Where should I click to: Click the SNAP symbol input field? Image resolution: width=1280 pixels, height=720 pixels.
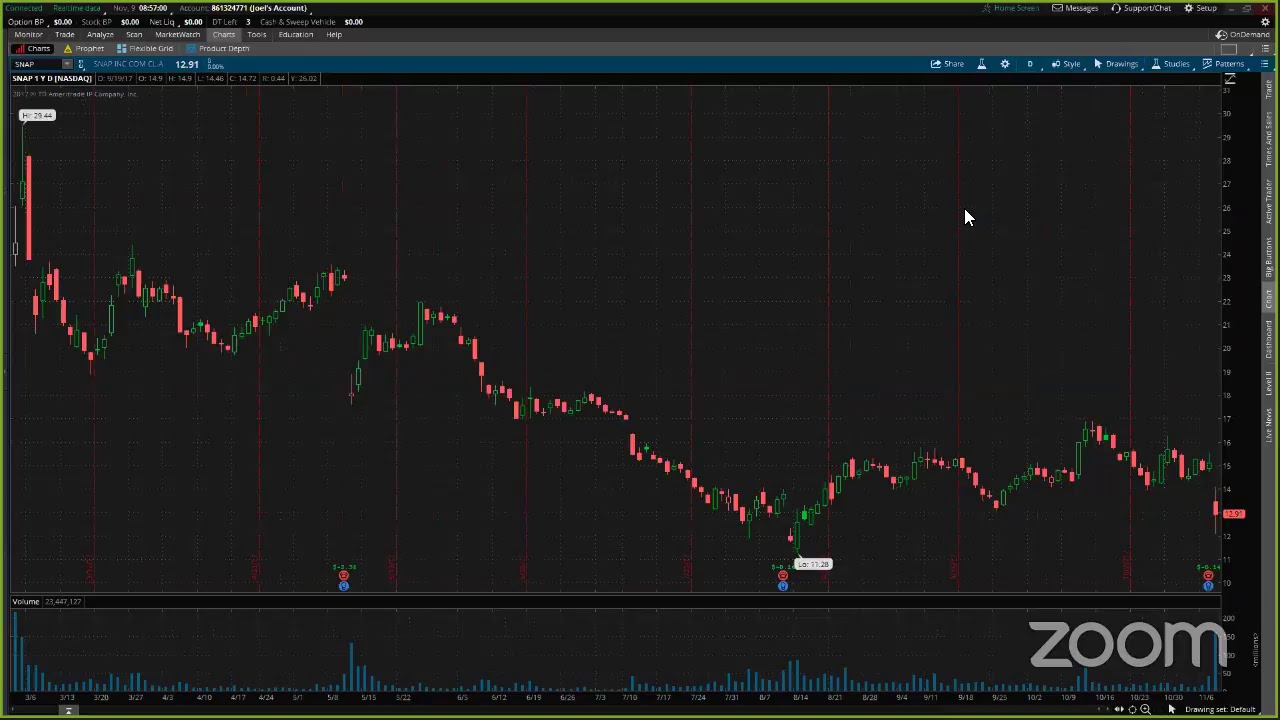(x=36, y=64)
